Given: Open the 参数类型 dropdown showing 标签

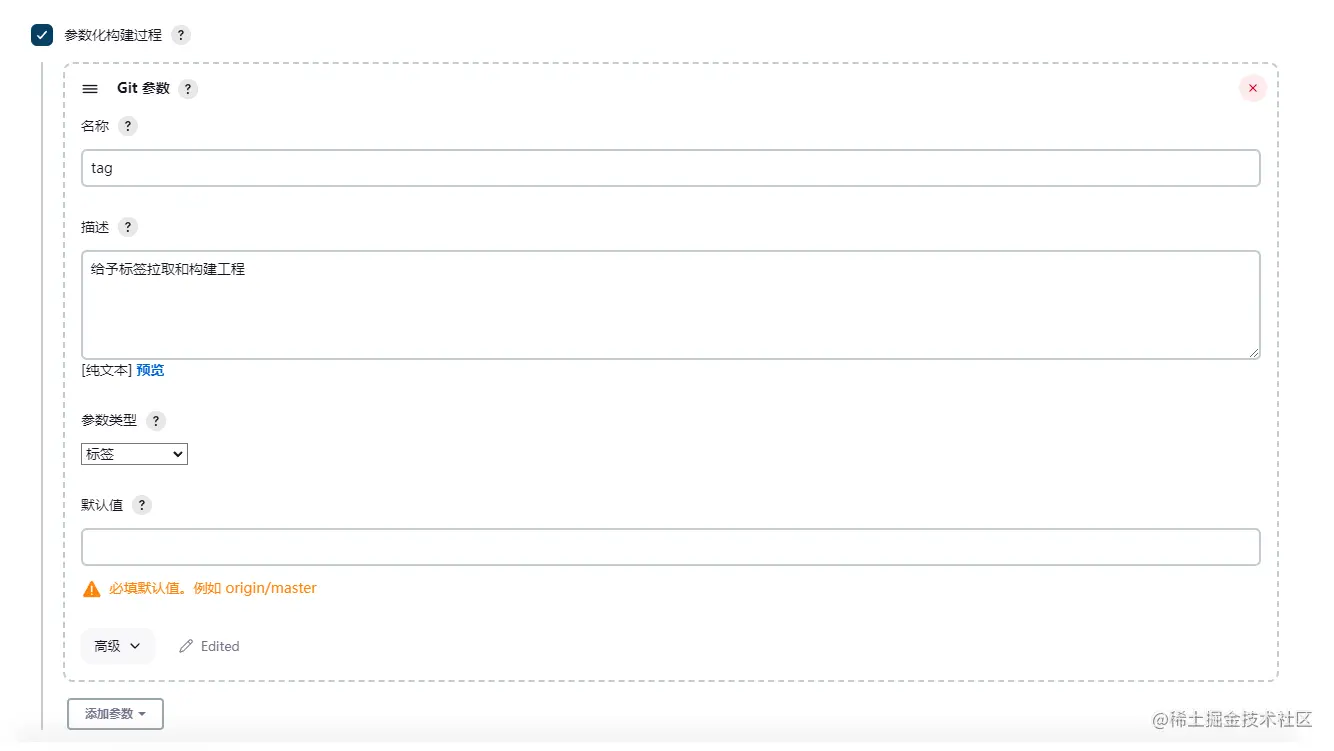Looking at the screenshot, I should coord(134,454).
